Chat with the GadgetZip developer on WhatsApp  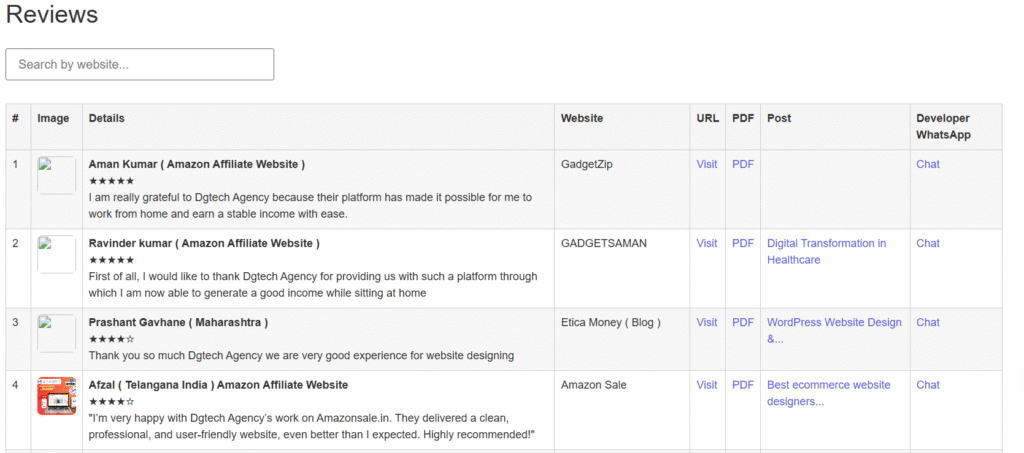[928, 164]
